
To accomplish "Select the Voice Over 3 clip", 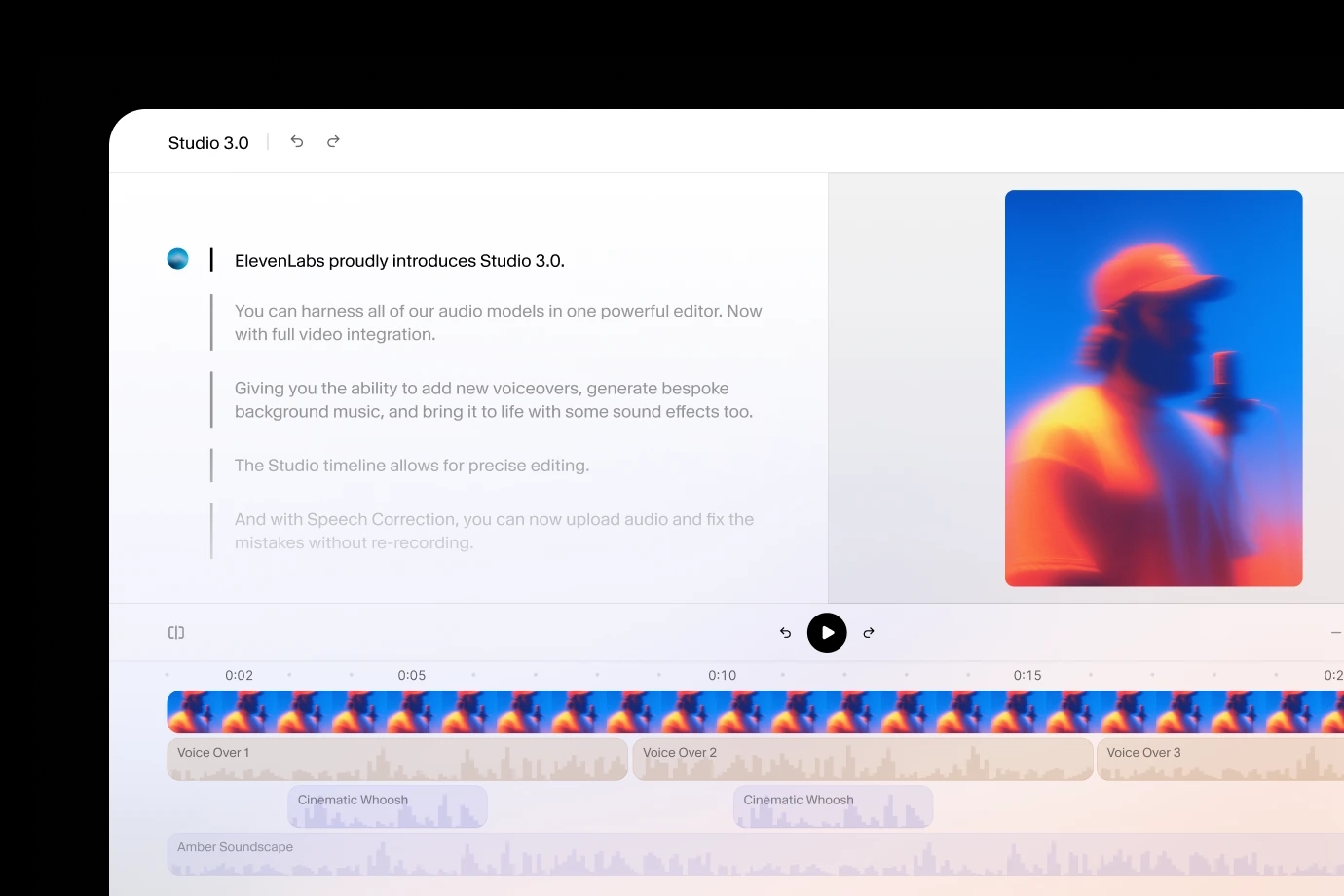I will [1220, 760].
